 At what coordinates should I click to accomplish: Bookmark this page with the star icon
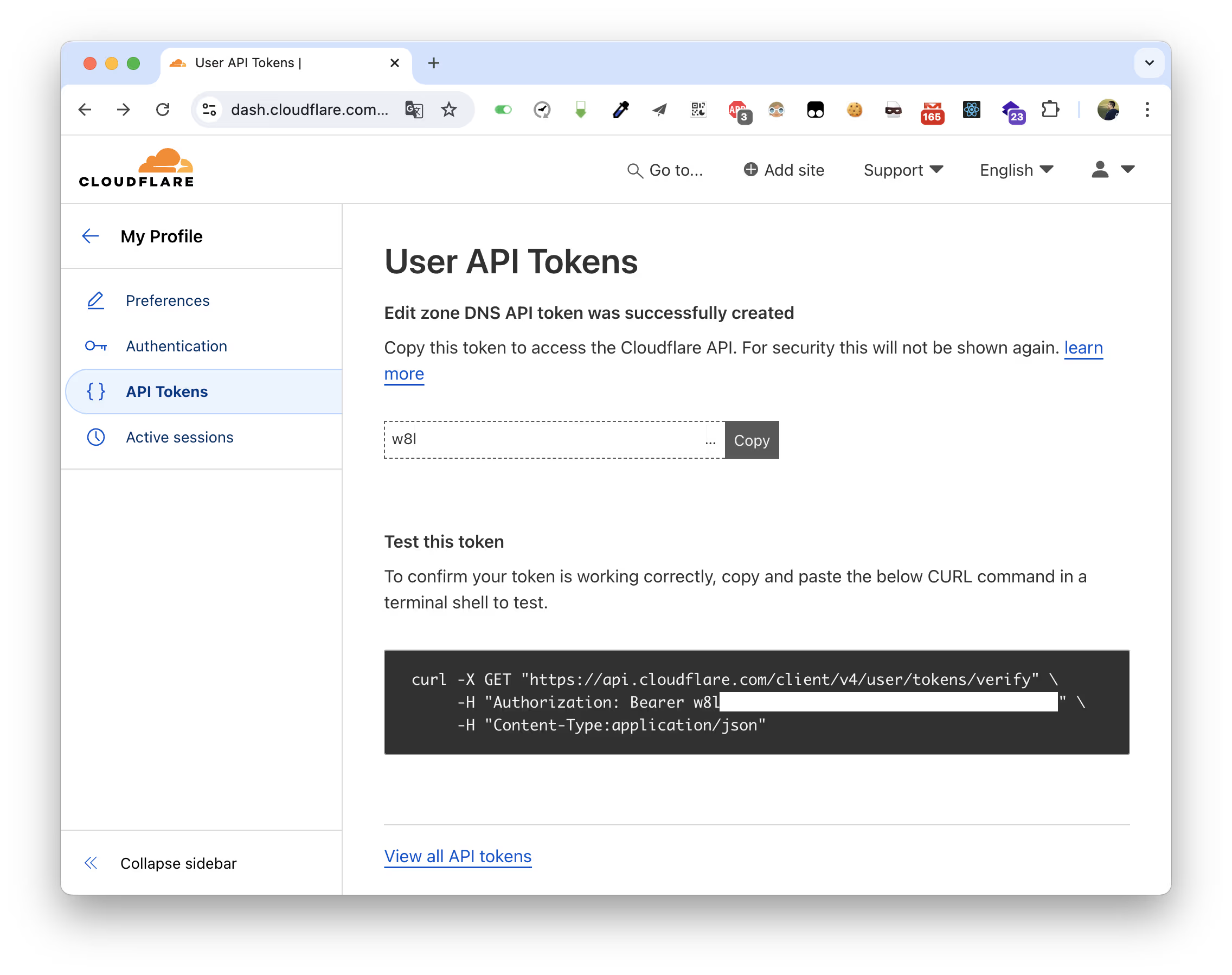(x=450, y=109)
